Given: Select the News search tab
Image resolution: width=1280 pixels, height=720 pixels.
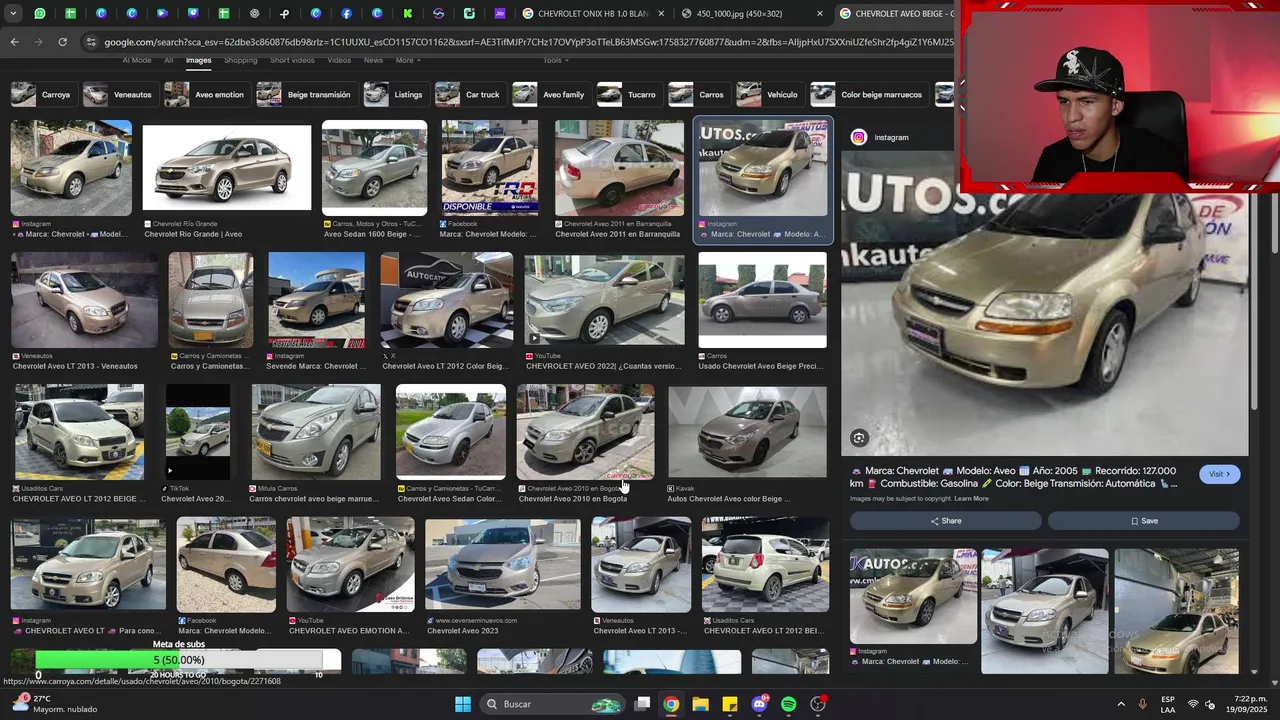Looking at the screenshot, I should pyautogui.click(x=373, y=60).
